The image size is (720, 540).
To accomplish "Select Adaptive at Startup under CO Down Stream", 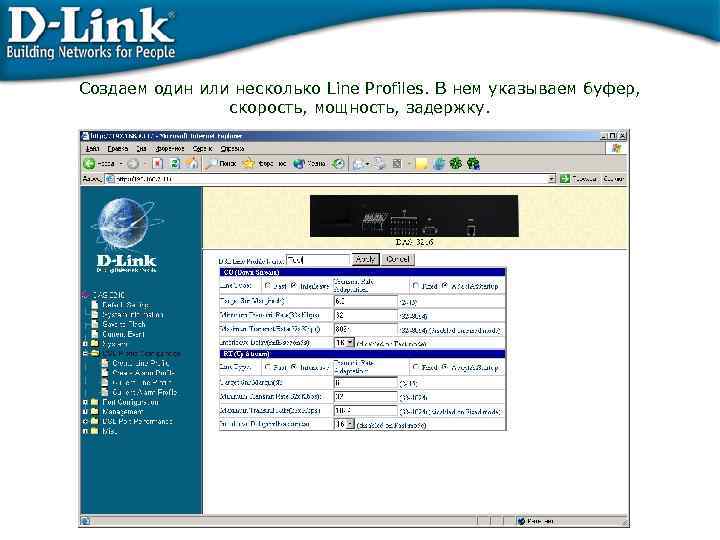I will pyautogui.click(x=444, y=286).
